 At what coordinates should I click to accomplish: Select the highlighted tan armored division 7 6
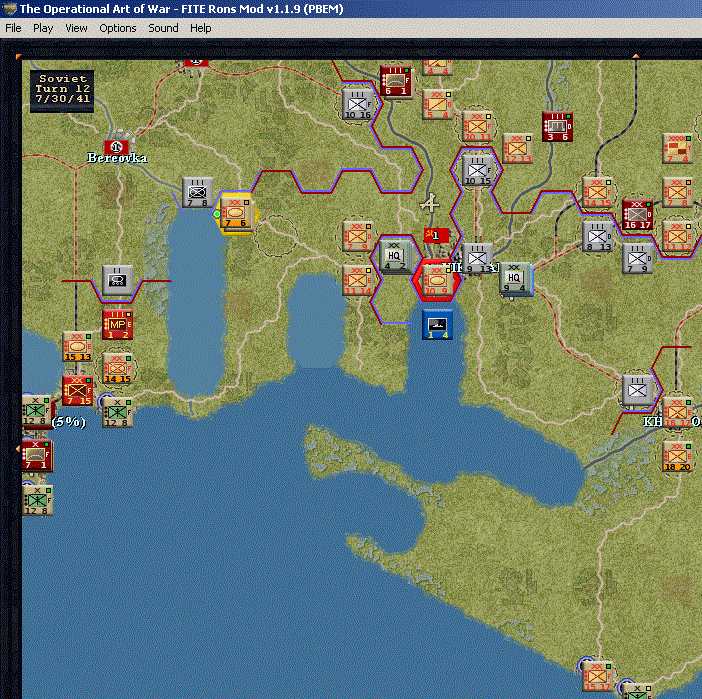click(x=236, y=214)
